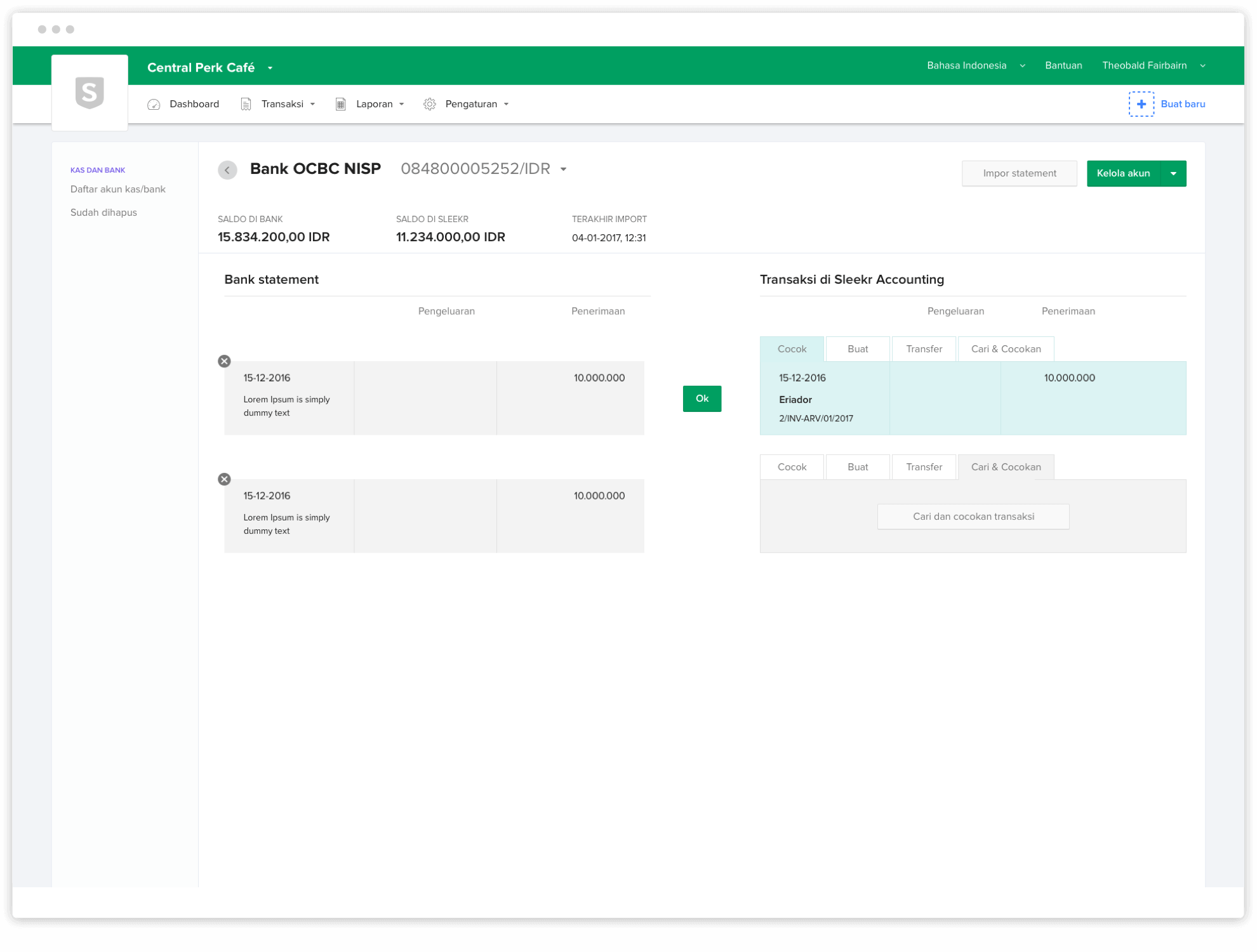Click the Transaksi document icon
Screen dimensions: 1257x952
(246, 104)
